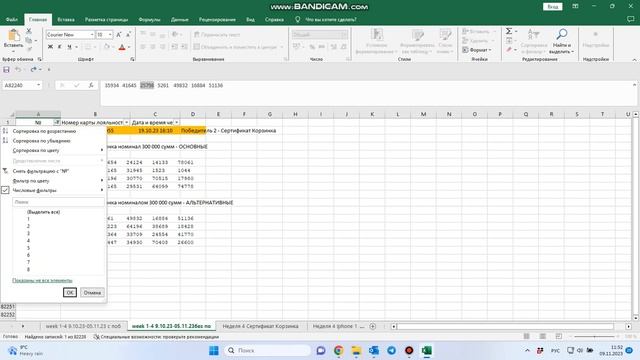Image resolution: width=640 pixels, height=360 pixels.
Task: Switch to Неделя 4 Iphone sheet tab
Action: [338, 326]
